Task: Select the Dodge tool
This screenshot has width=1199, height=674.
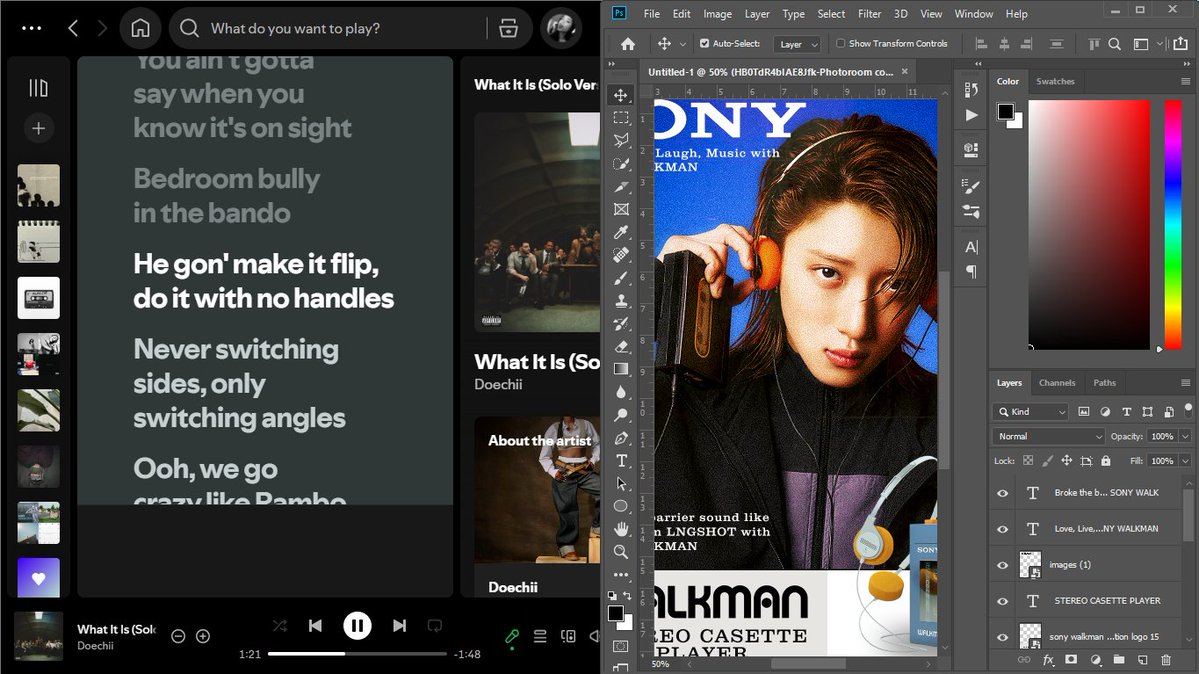Action: (621, 415)
